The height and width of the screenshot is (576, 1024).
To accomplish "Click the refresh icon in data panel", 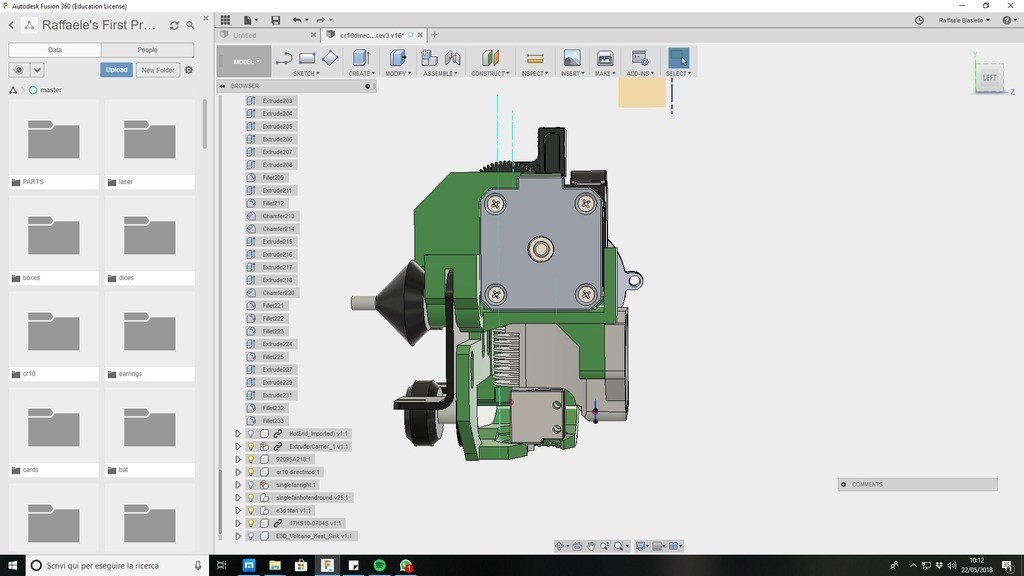I will (174, 25).
